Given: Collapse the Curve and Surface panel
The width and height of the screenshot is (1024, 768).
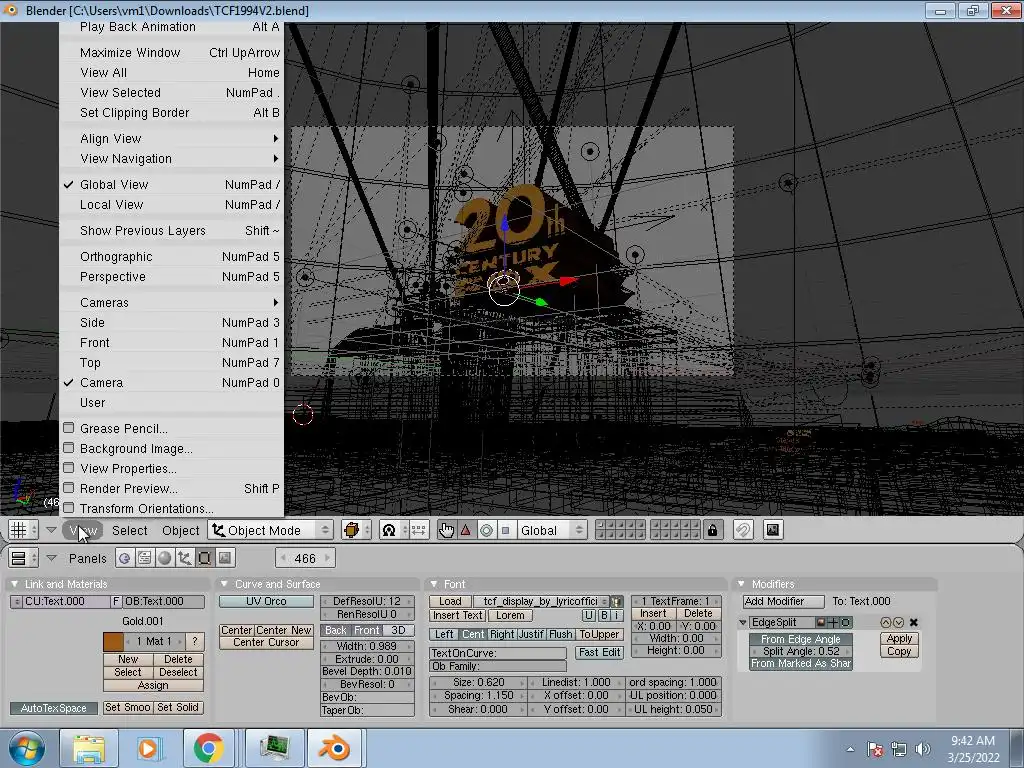Looking at the screenshot, I should click(225, 584).
